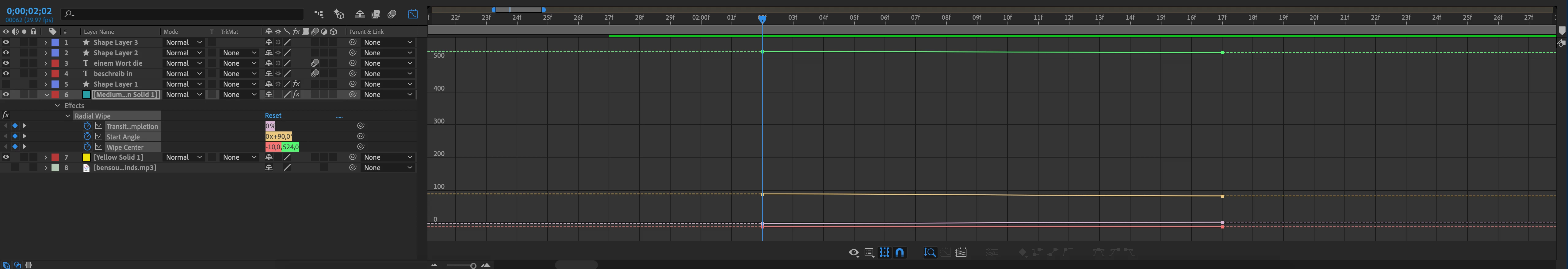Toggle Start Angle stopwatch
The height and width of the screenshot is (269, 1568).
coord(87,137)
